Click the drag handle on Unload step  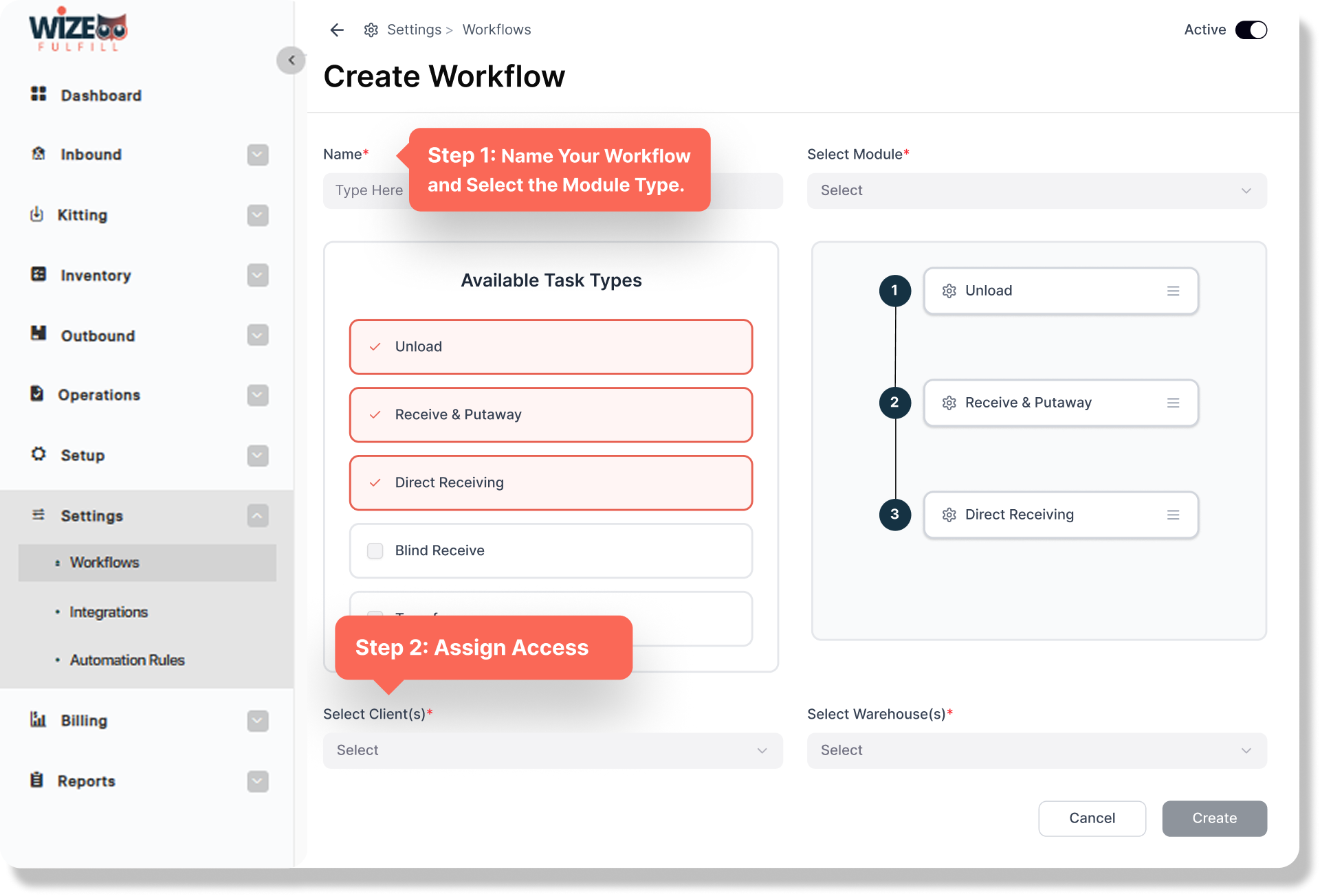(1173, 291)
